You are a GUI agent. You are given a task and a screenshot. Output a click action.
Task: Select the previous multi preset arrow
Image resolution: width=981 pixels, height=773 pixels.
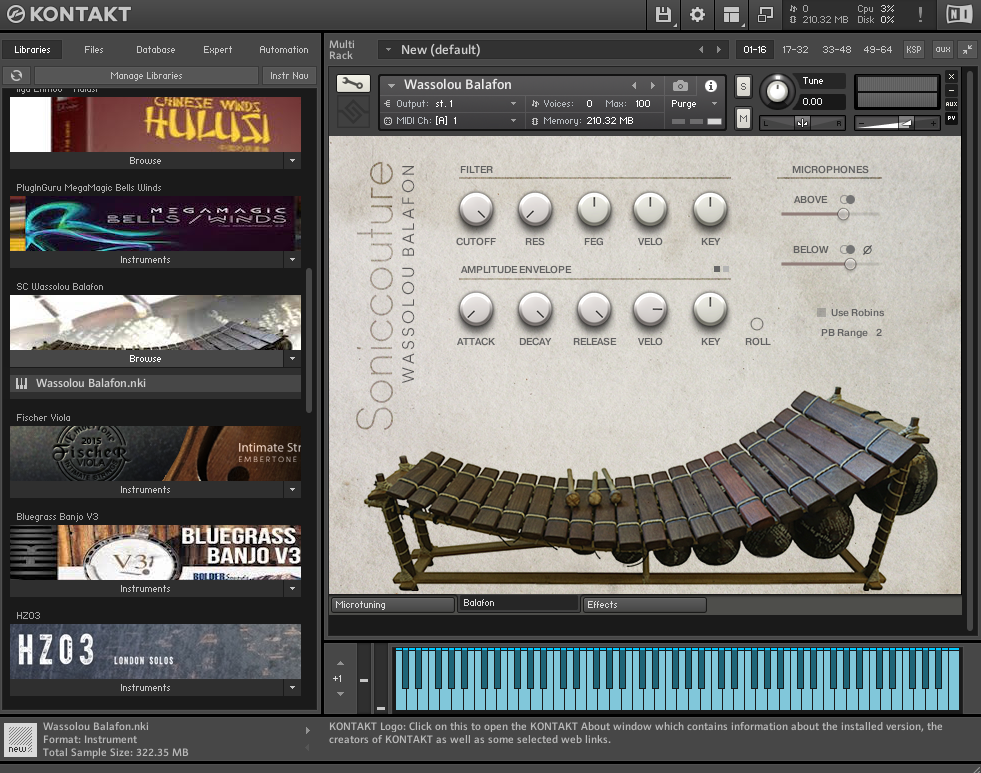[701, 49]
